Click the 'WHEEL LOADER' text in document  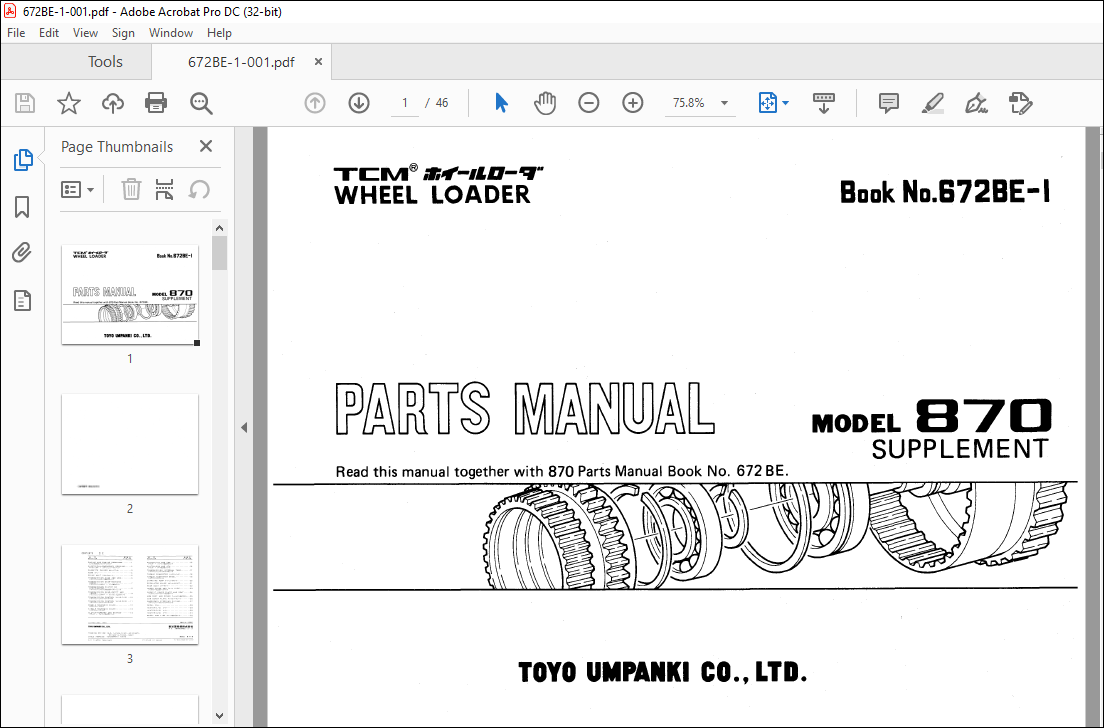click(x=432, y=195)
